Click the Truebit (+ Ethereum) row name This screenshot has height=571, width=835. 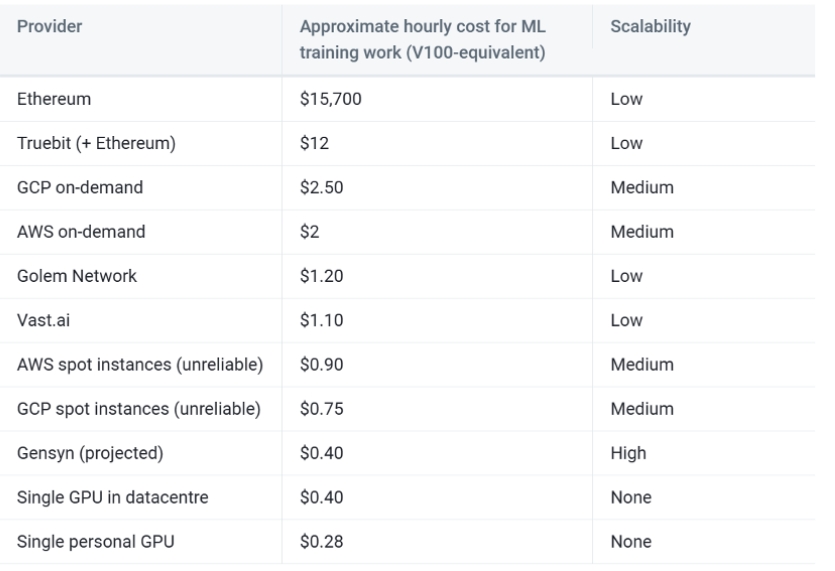coord(96,143)
